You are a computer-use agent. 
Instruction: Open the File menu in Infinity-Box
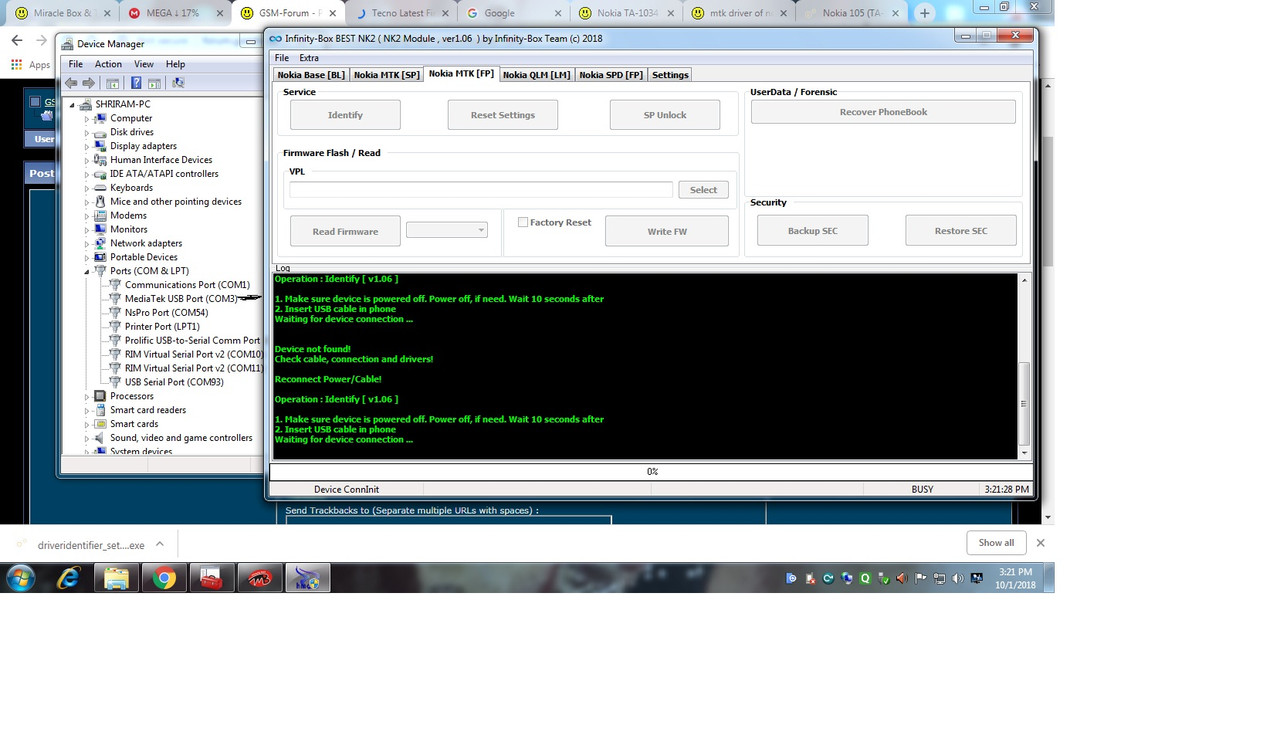point(282,58)
